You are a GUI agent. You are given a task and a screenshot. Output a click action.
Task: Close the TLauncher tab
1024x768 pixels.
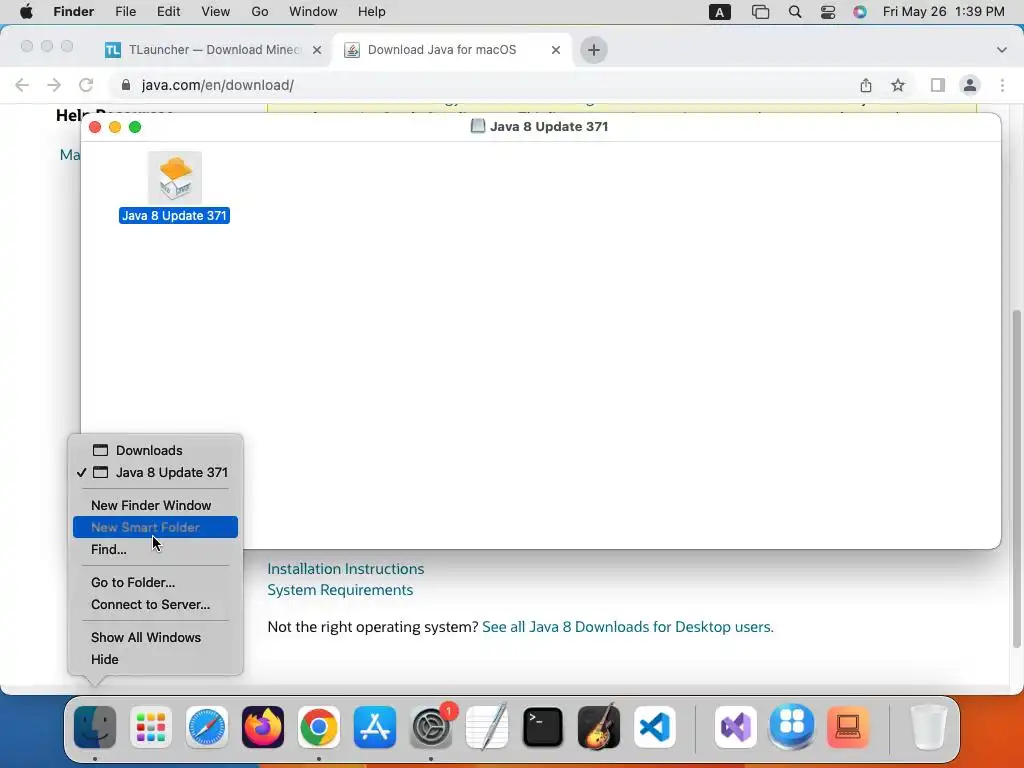[x=317, y=50]
